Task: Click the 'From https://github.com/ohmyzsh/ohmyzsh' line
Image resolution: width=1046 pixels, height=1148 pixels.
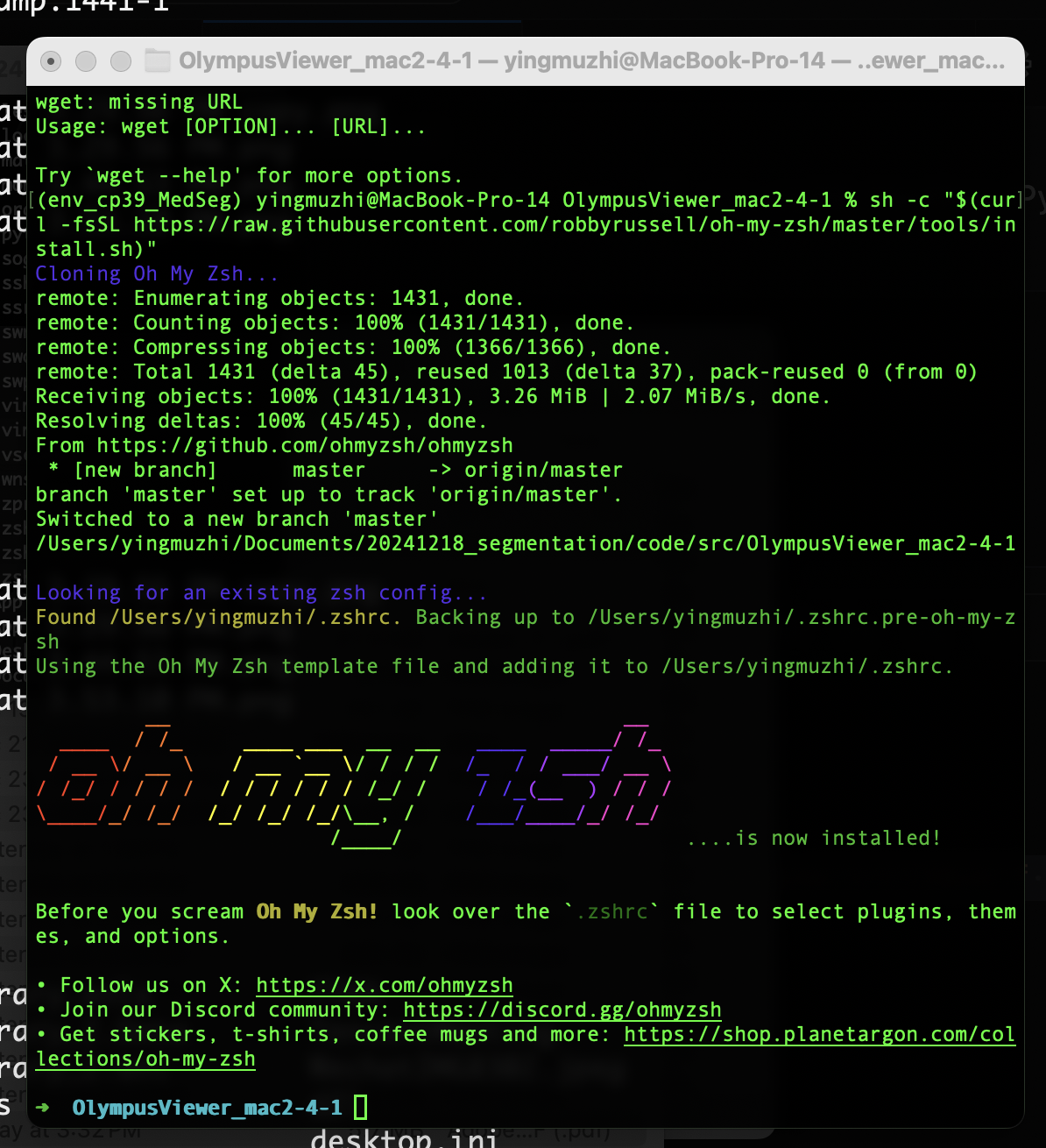Action: click(274, 445)
